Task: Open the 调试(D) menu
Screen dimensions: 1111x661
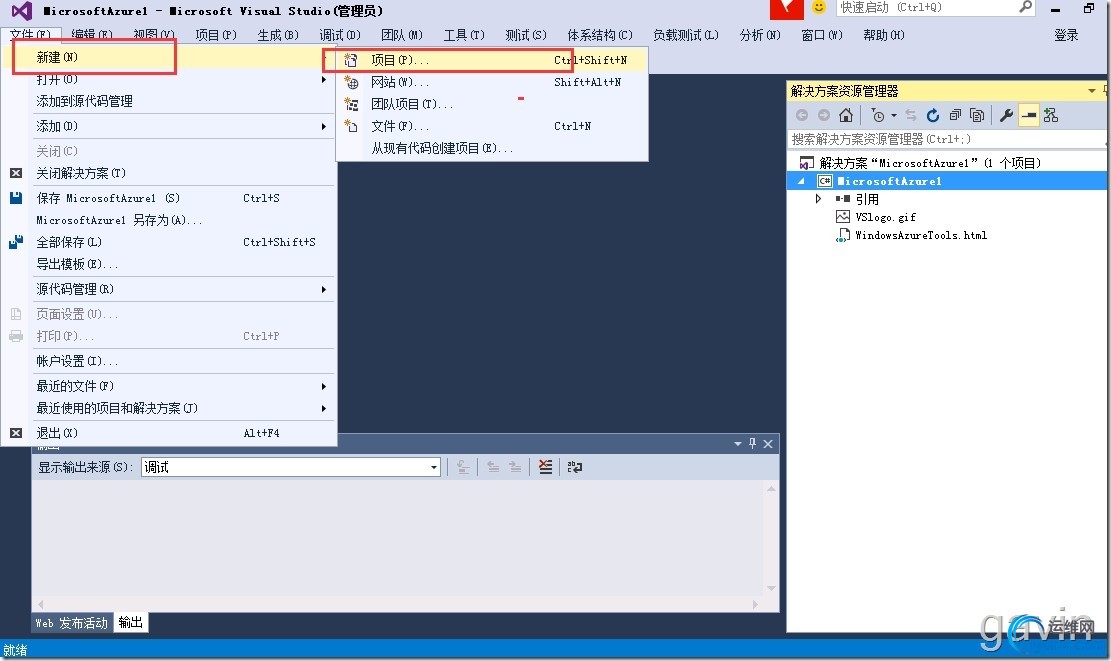Action: (x=340, y=35)
